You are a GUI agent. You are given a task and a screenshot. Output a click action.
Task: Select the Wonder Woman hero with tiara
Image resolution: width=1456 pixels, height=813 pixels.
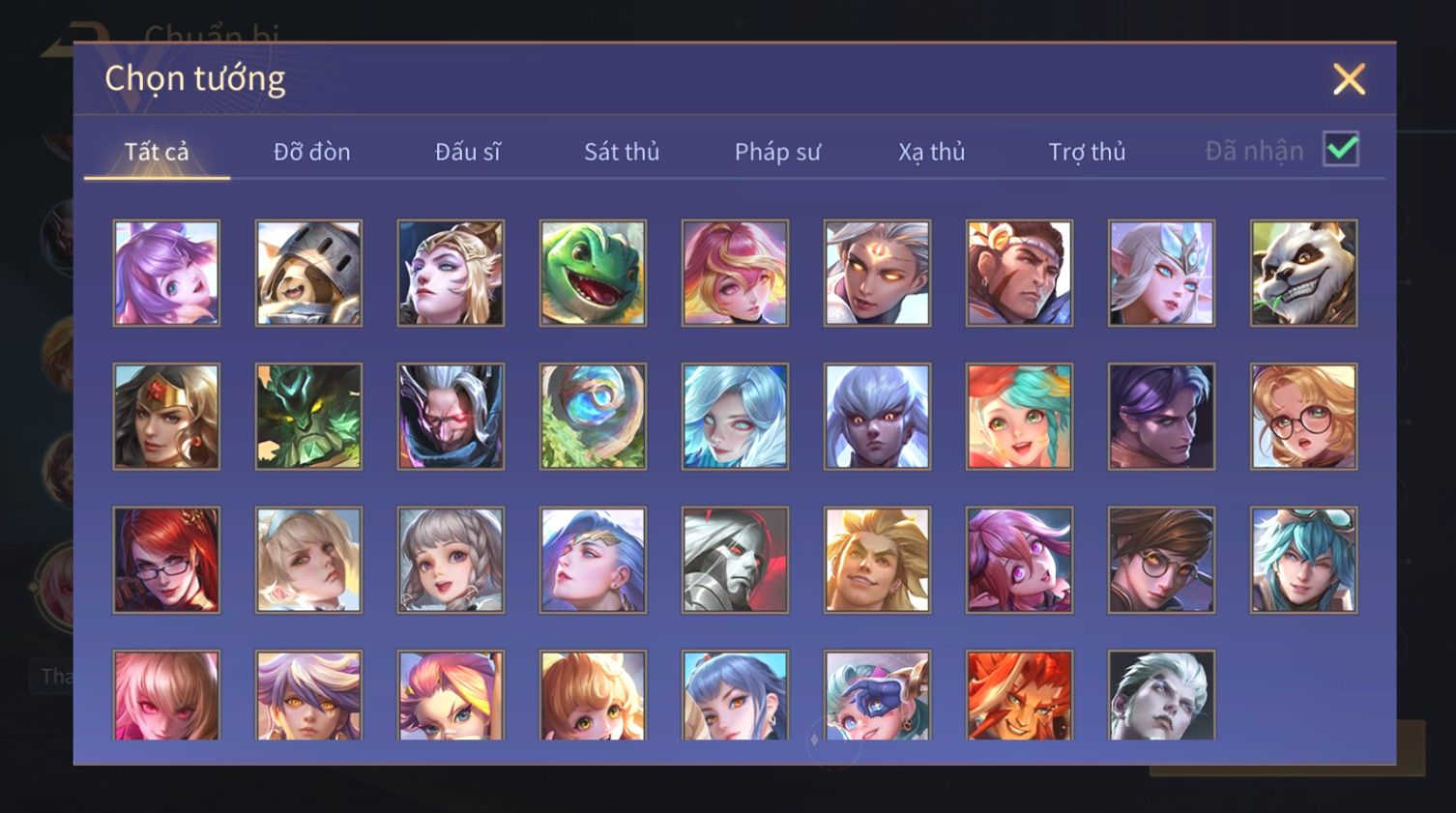(166, 417)
